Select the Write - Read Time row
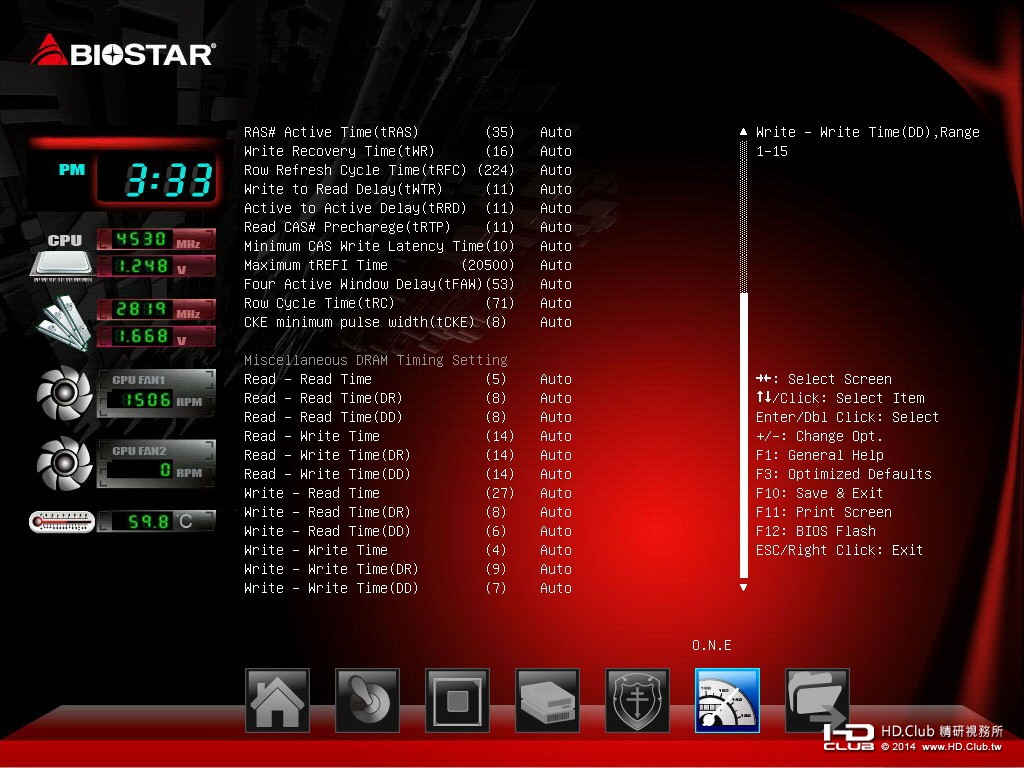Viewport: 1024px width, 768px height. click(408, 493)
